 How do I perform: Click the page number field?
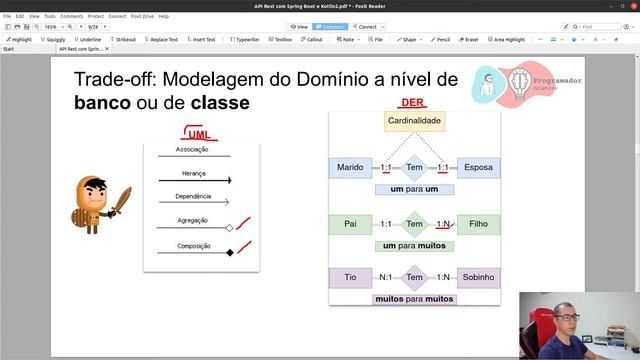93,27
